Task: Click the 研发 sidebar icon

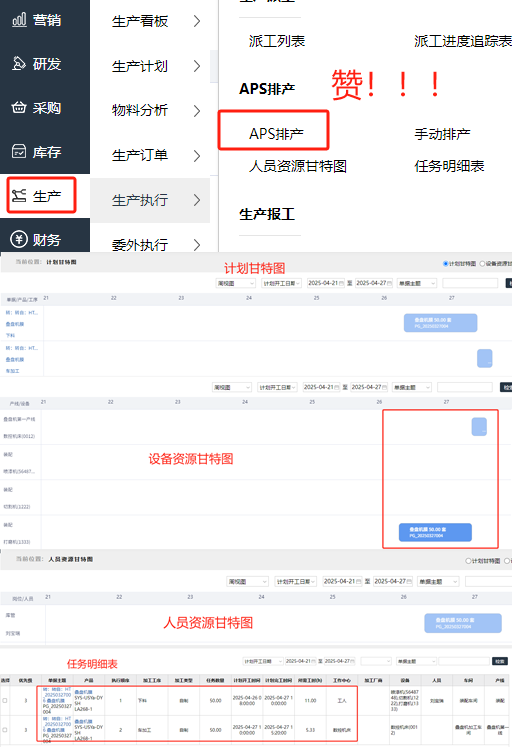Action: 19,63
